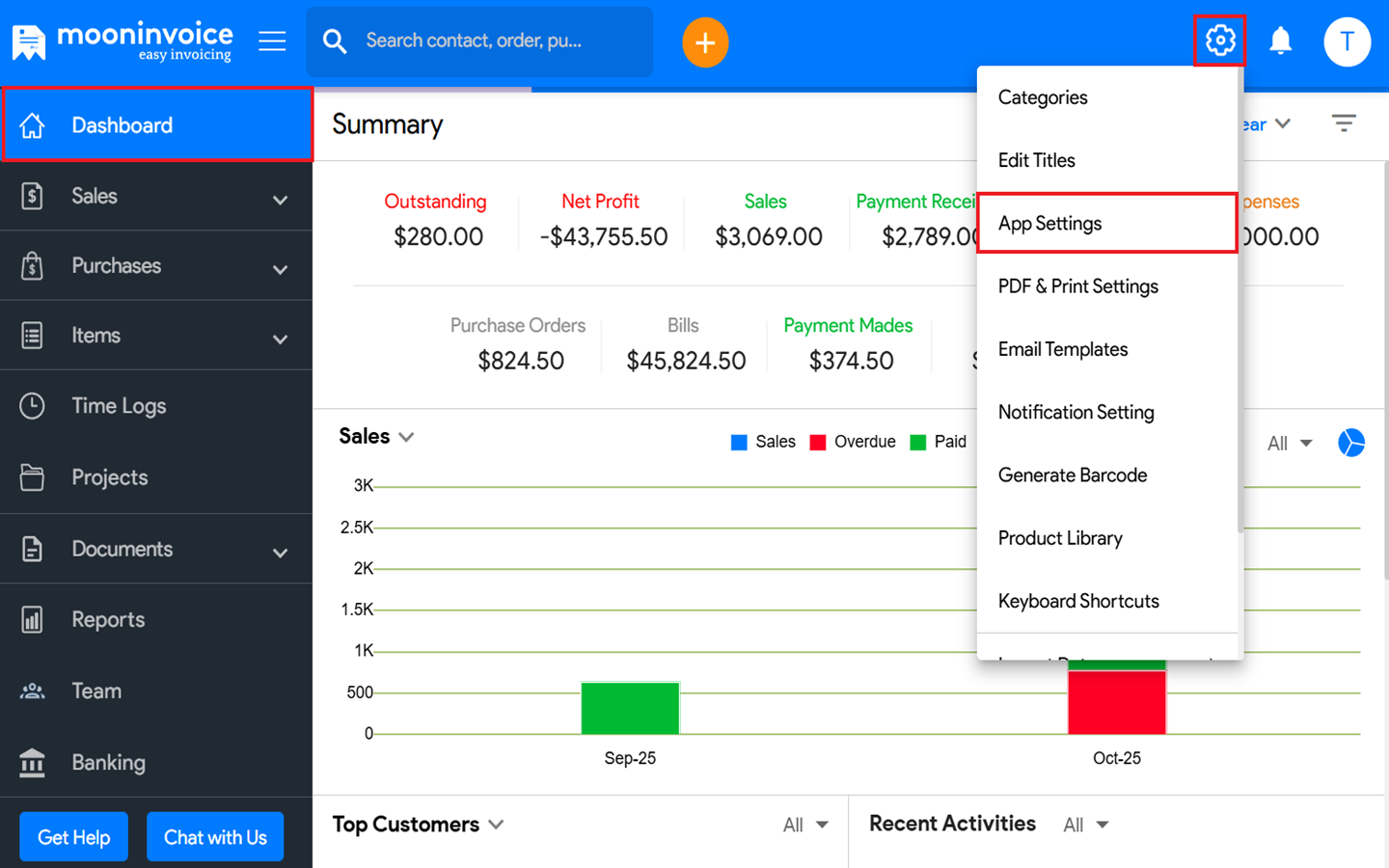
Task: Toggle the Overdue legend in chart
Action: [x=853, y=442]
